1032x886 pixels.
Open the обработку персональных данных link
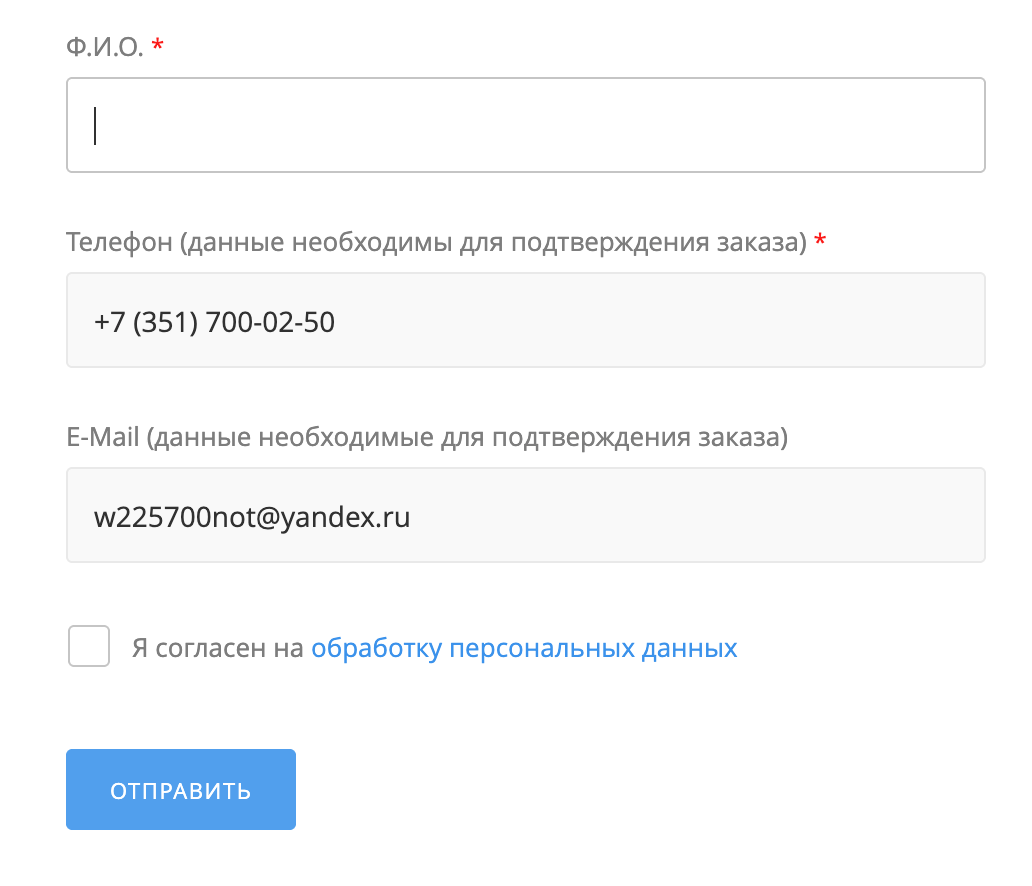(524, 648)
